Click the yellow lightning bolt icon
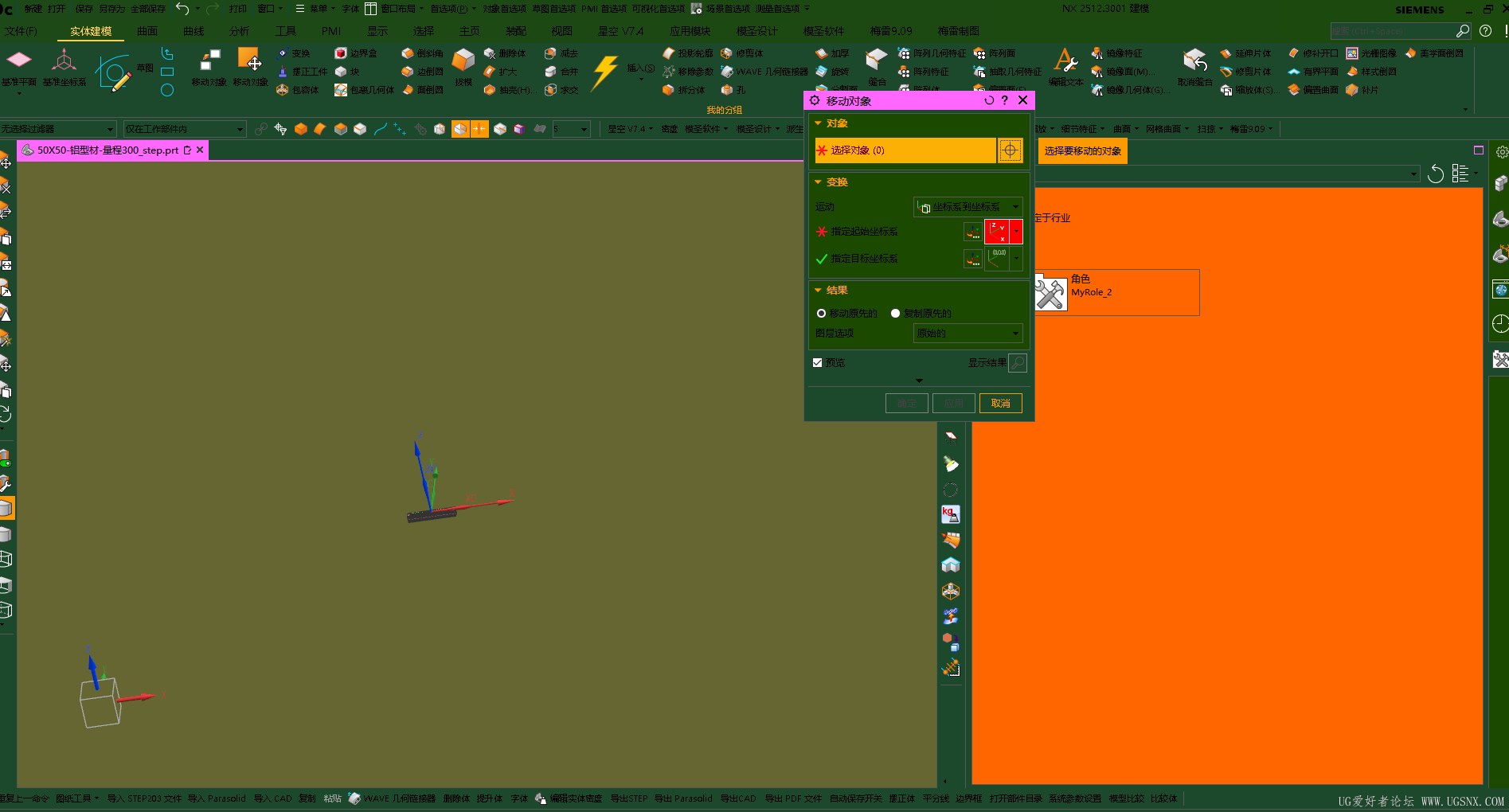Viewport: 1509px width, 812px height. coord(605,72)
